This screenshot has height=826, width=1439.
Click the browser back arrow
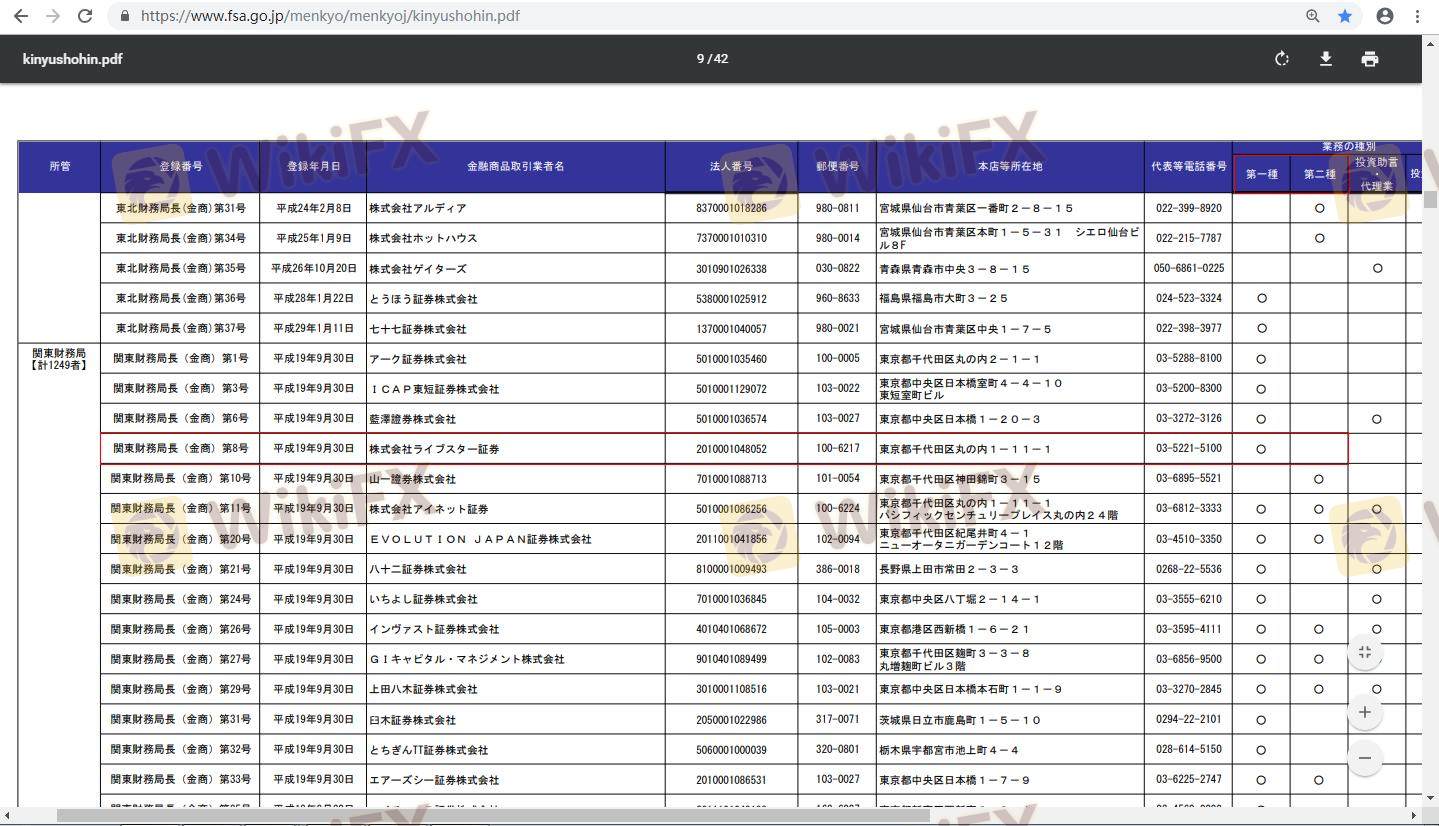(21, 16)
